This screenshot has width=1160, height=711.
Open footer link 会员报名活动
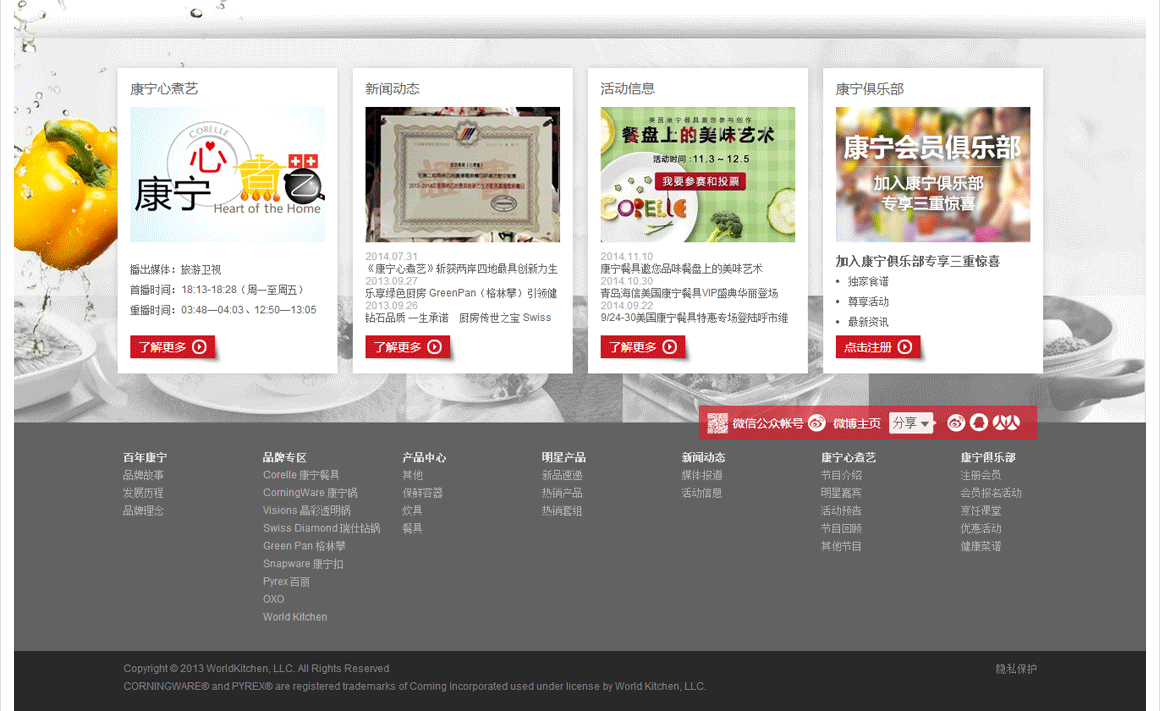coord(991,493)
